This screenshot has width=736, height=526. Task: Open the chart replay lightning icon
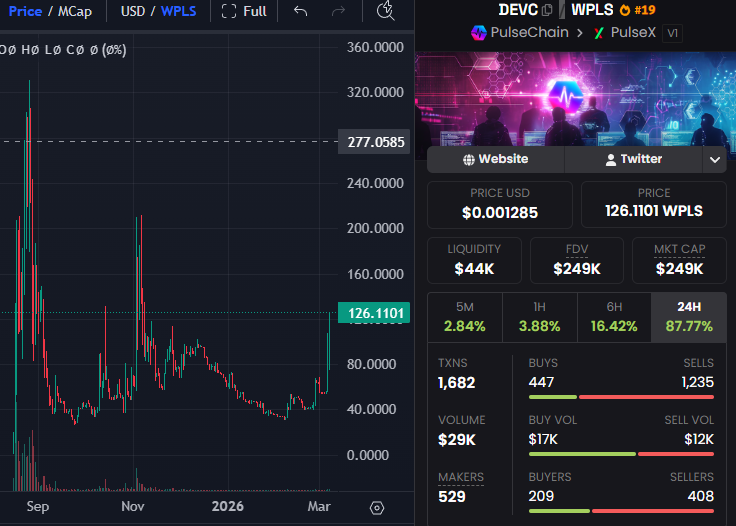point(386,10)
